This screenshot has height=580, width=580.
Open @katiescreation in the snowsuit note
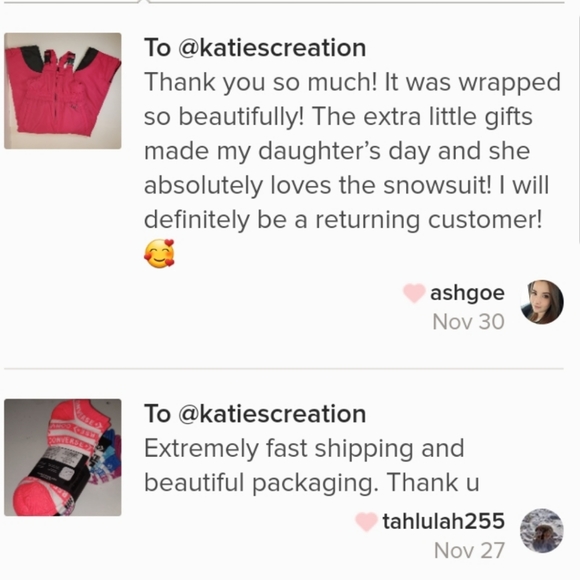pos(272,48)
